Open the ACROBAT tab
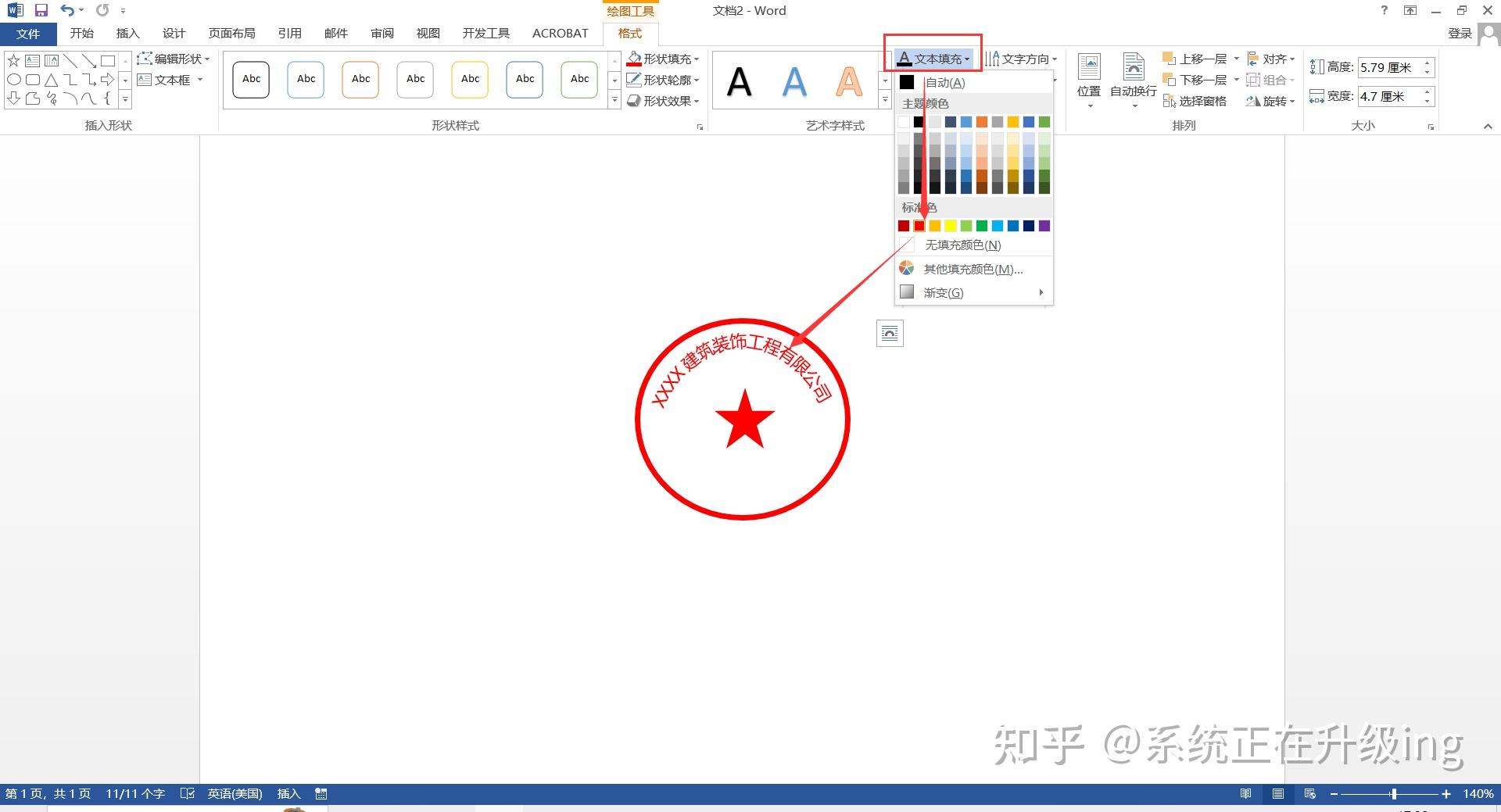The image size is (1501, 812). pyautogui.click(x=560, y=34)
